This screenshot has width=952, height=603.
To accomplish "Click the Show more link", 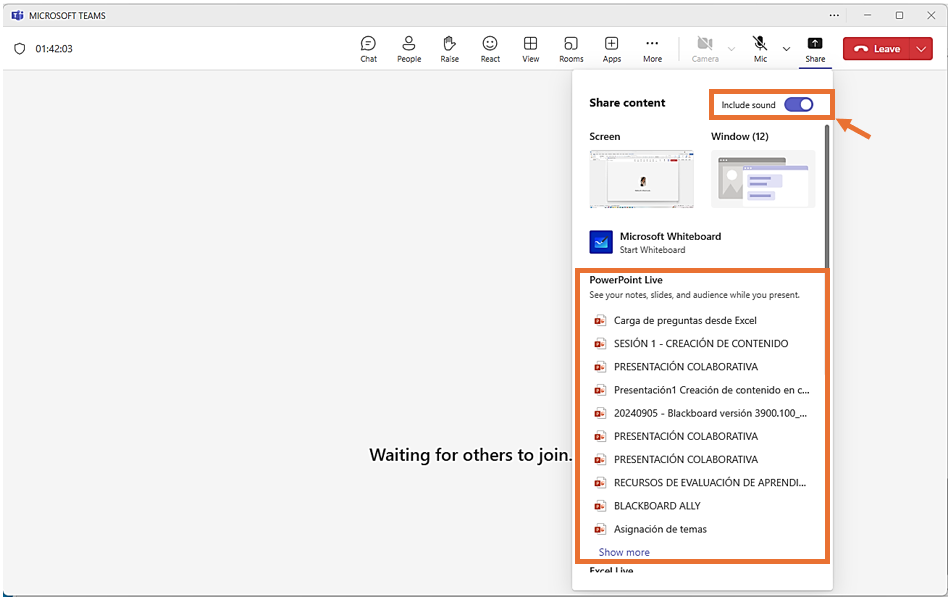I will 624,552.
